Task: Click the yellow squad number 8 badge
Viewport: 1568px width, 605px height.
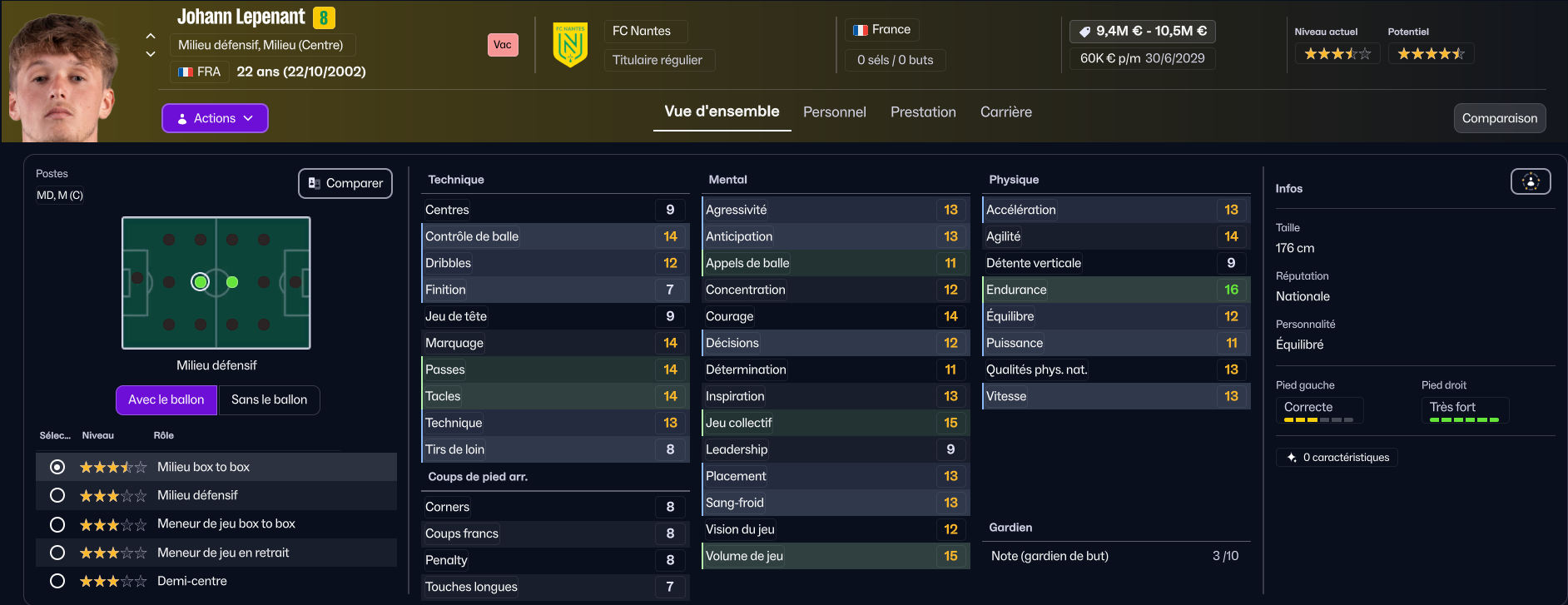Action: (324, 17)
